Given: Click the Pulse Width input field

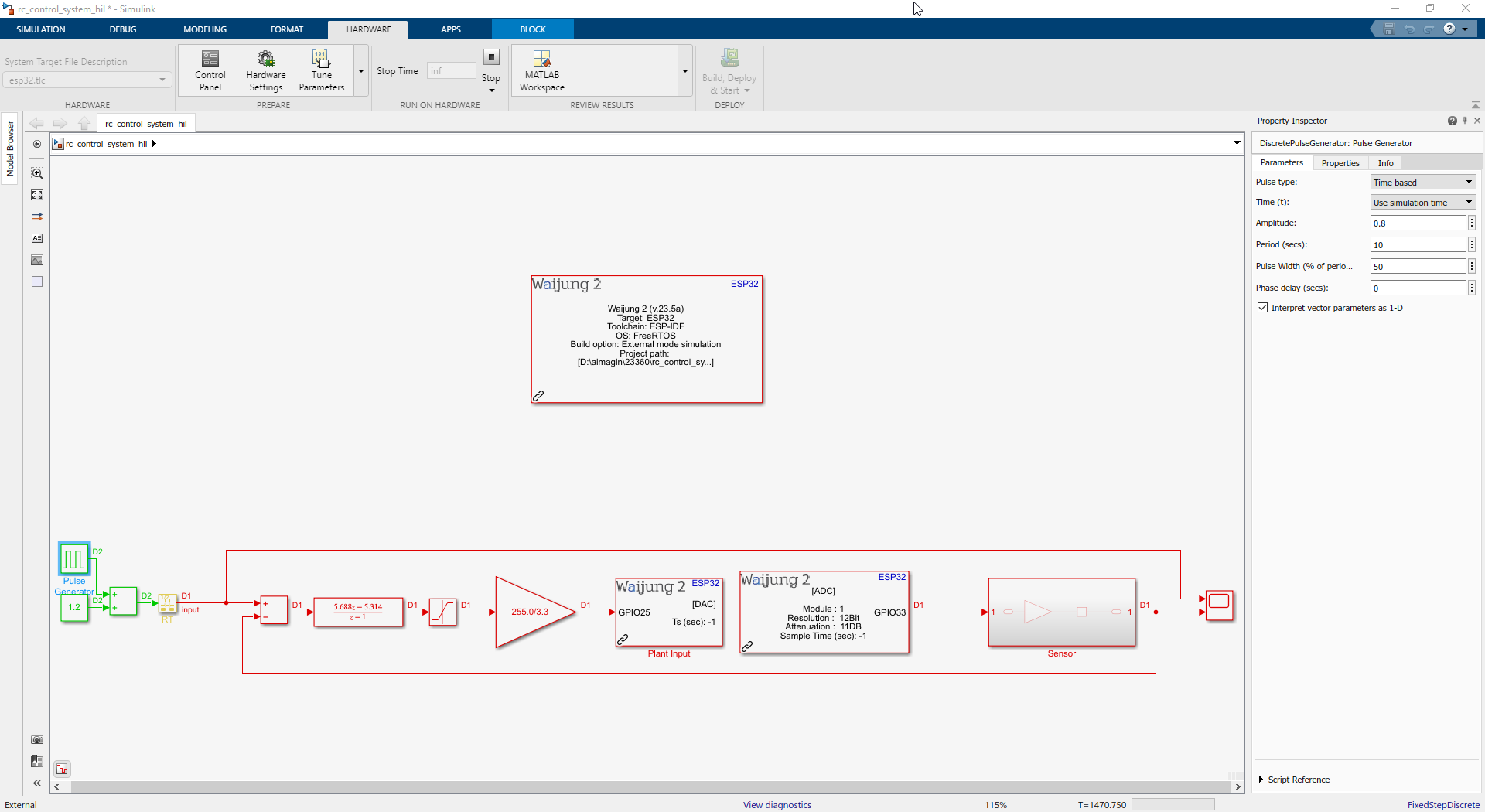Looking at the screenshot, I should point(1418,266).
